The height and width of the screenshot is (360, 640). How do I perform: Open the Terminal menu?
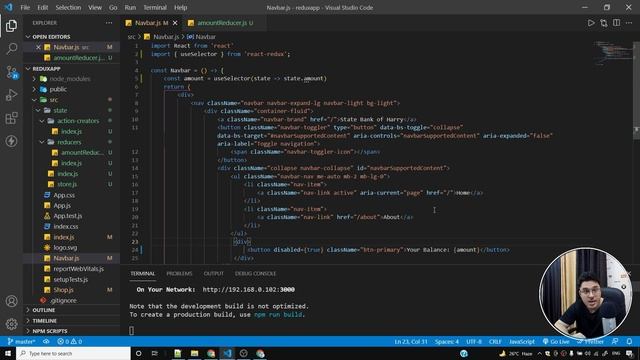tap(155, 7)
